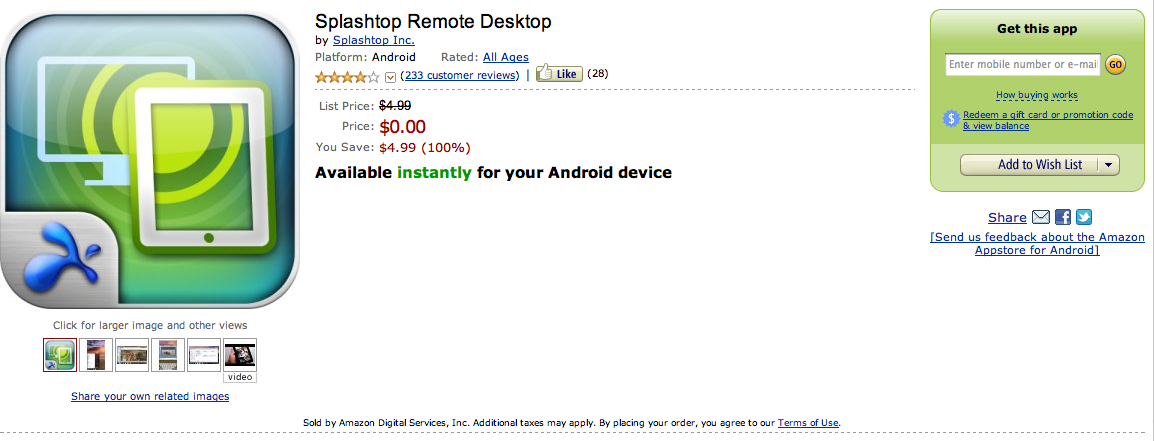Open the 233 customer reviews link
The width and height of the screenshot is (1154, 441).
pyautogui.click(x=460, y=75)
